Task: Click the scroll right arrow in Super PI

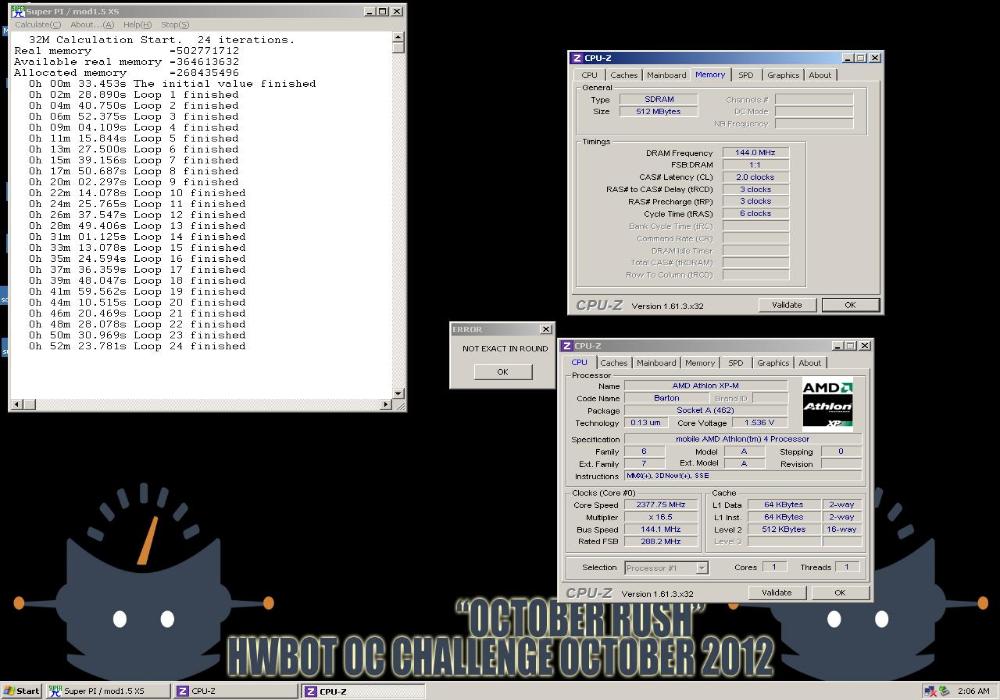Action: [386, 404]
